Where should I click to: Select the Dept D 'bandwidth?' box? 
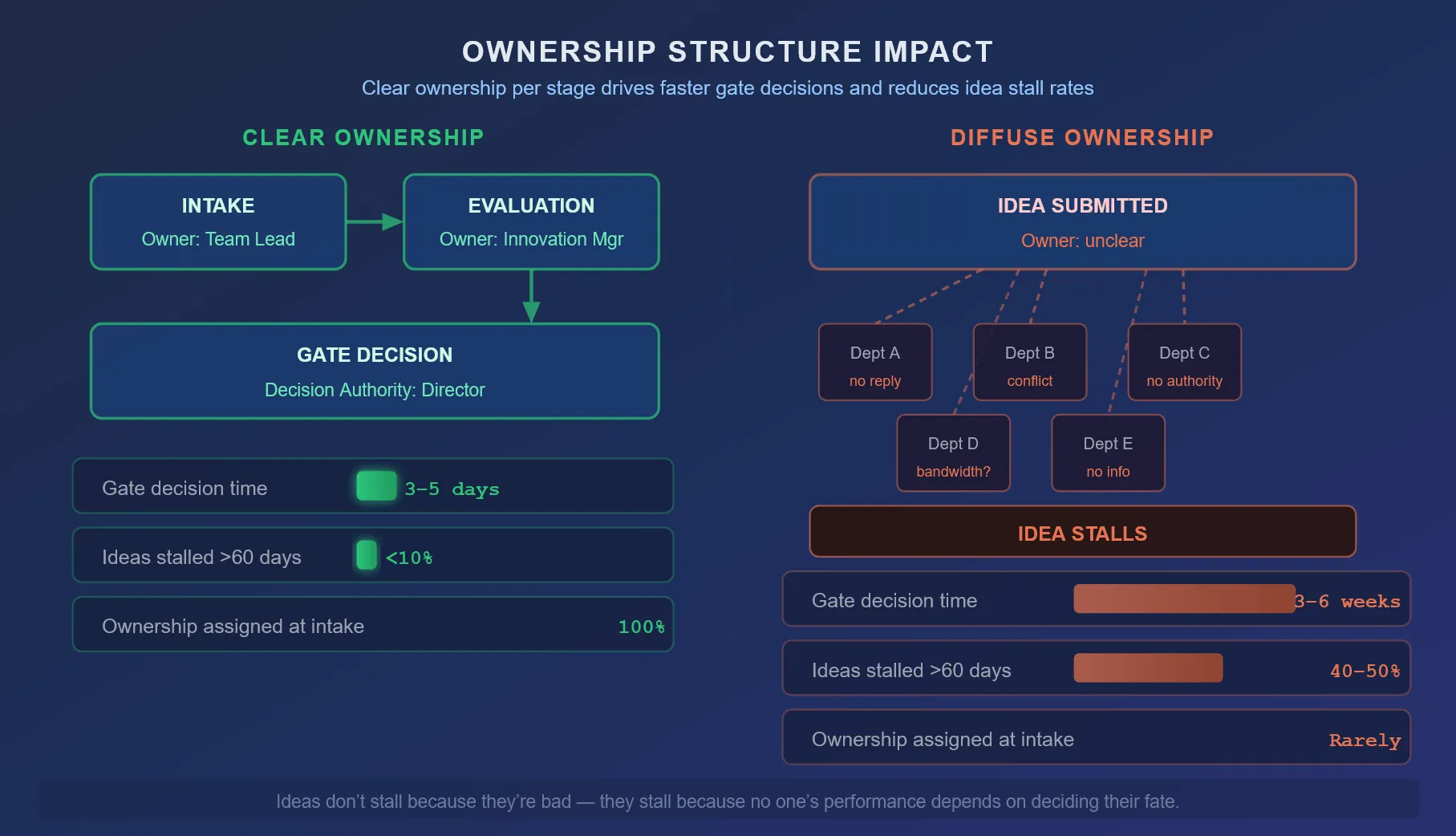click(x=953, y=452)
